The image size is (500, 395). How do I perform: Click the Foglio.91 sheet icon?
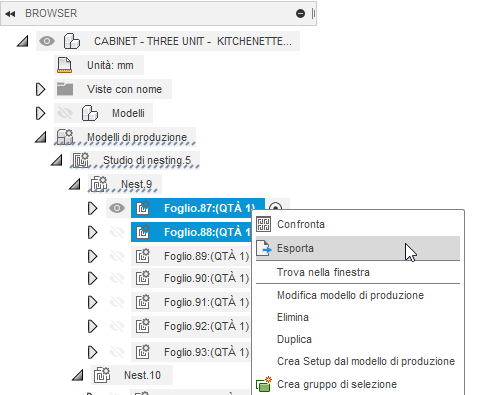pyautogui.click(x=143, y=302)
